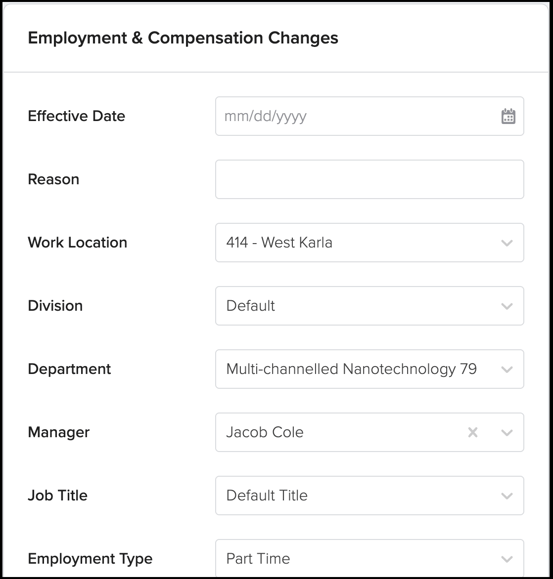Viewport: 553px width, 579px height.
Task: Open the Multi-channelled Nanotechnology 79 department dropdown
Action: (x=370, y=369)
